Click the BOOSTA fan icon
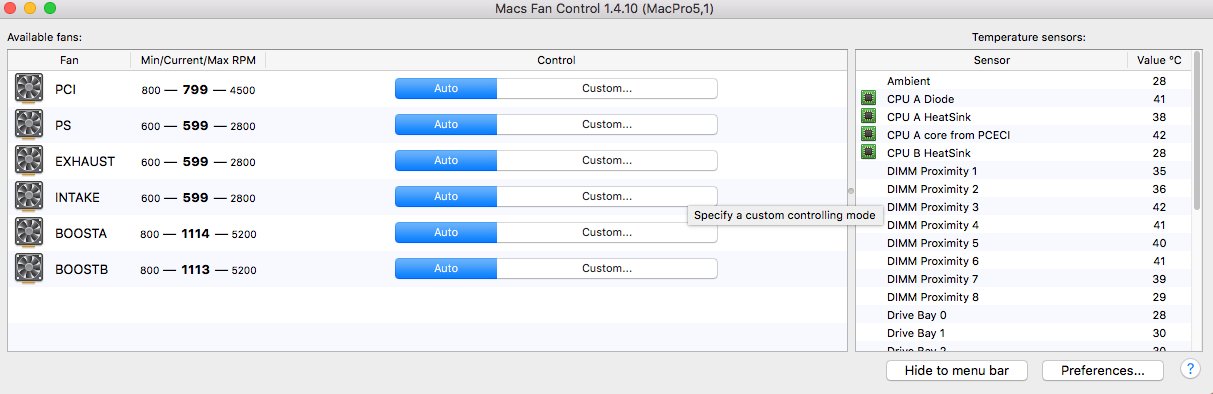The height and width of the screenshot is (394, 1213). tap(29, 233)
